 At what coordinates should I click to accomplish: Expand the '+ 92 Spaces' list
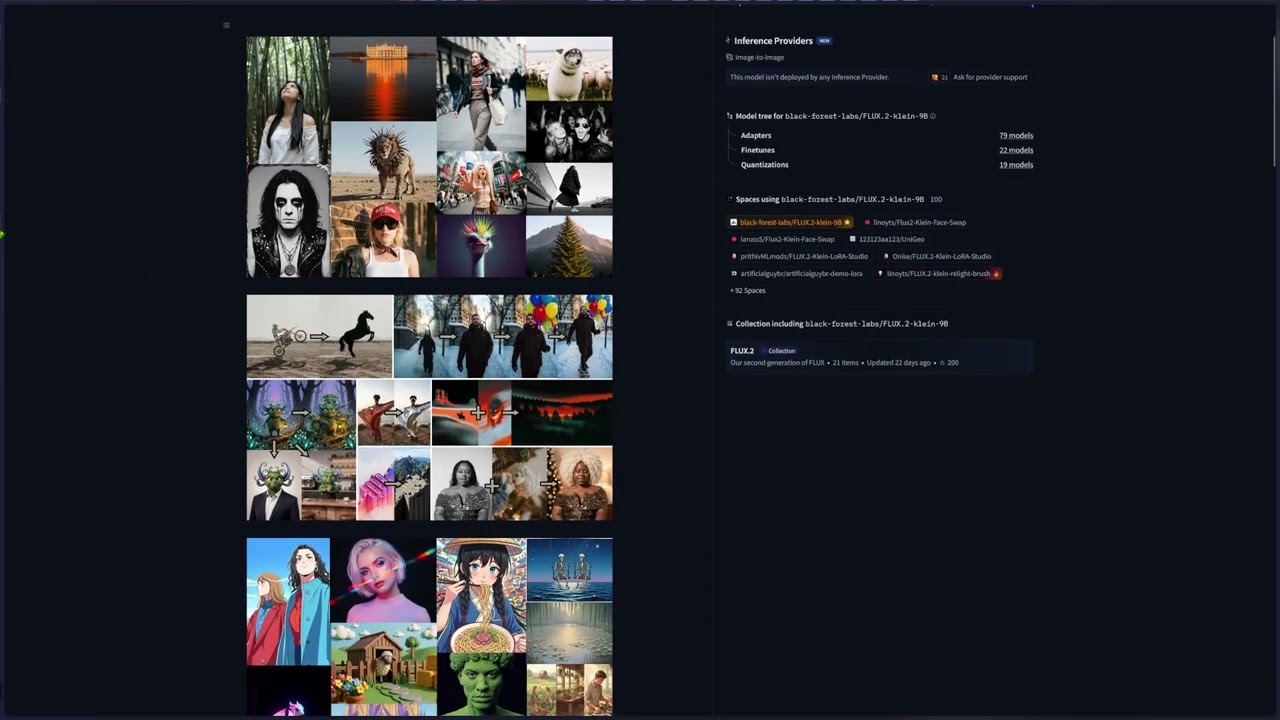pos(748,290)
